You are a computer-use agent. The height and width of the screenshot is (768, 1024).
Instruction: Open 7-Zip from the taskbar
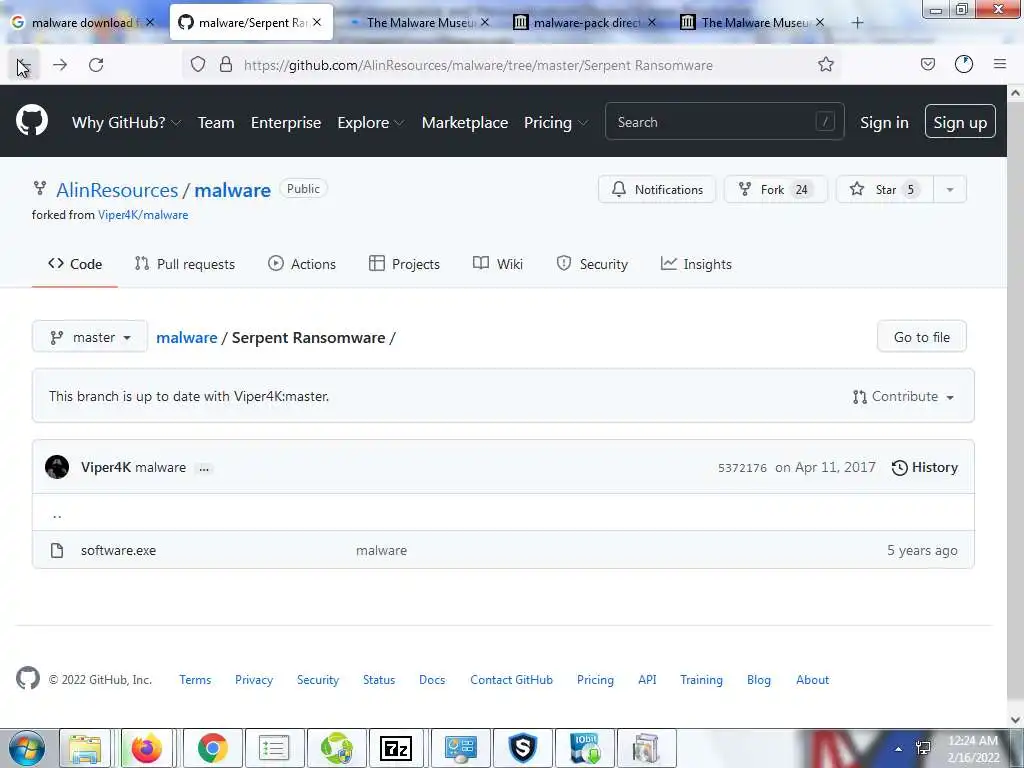[396, 748]
